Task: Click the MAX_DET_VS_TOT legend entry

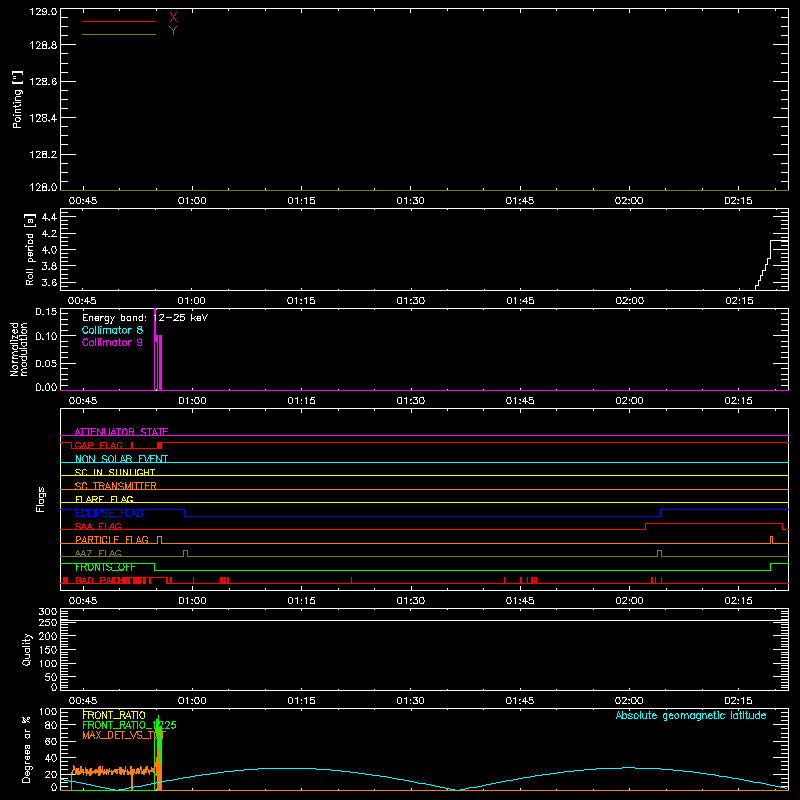Action: 123,735
